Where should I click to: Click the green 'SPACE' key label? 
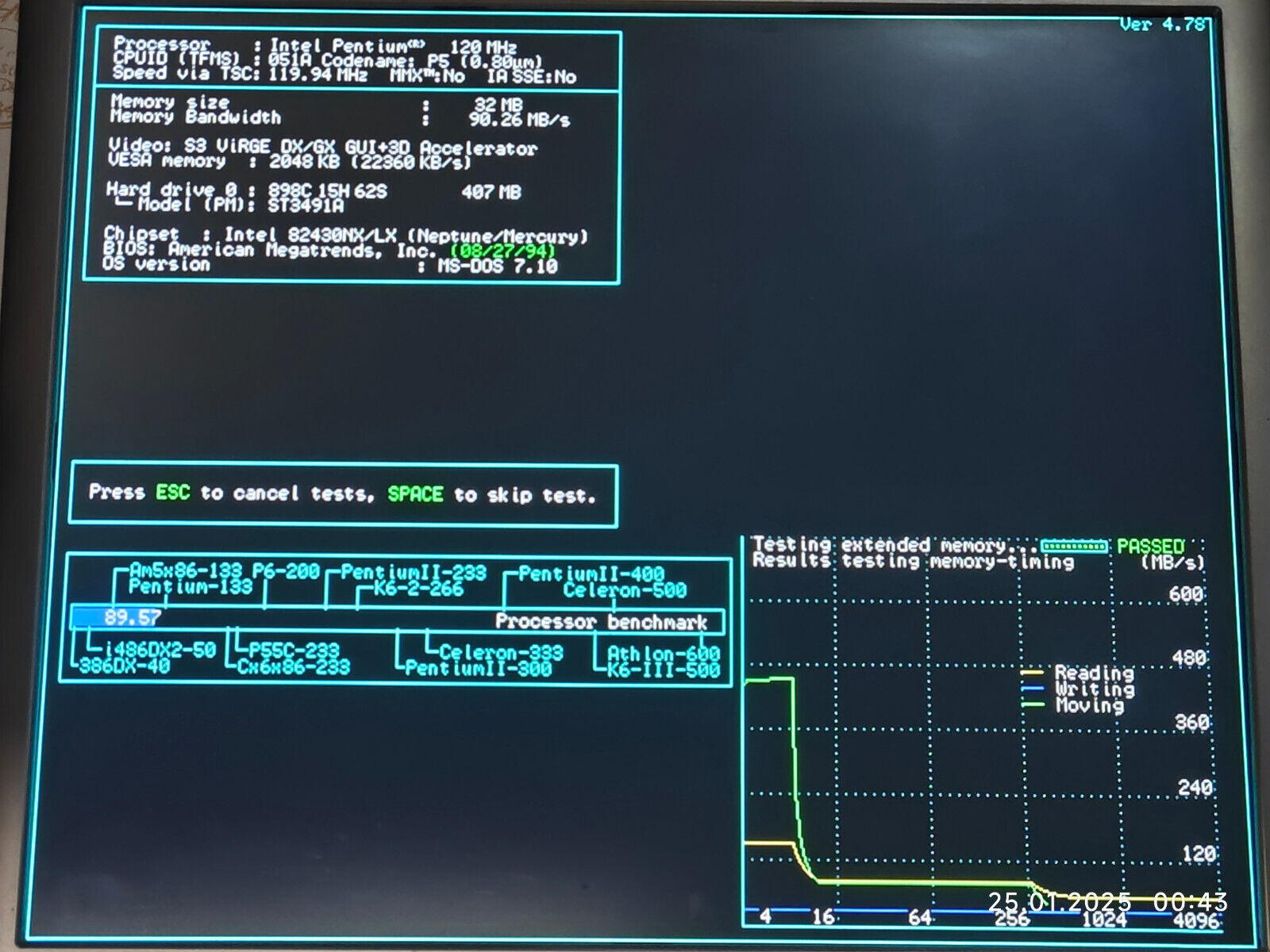coord(415,494)
